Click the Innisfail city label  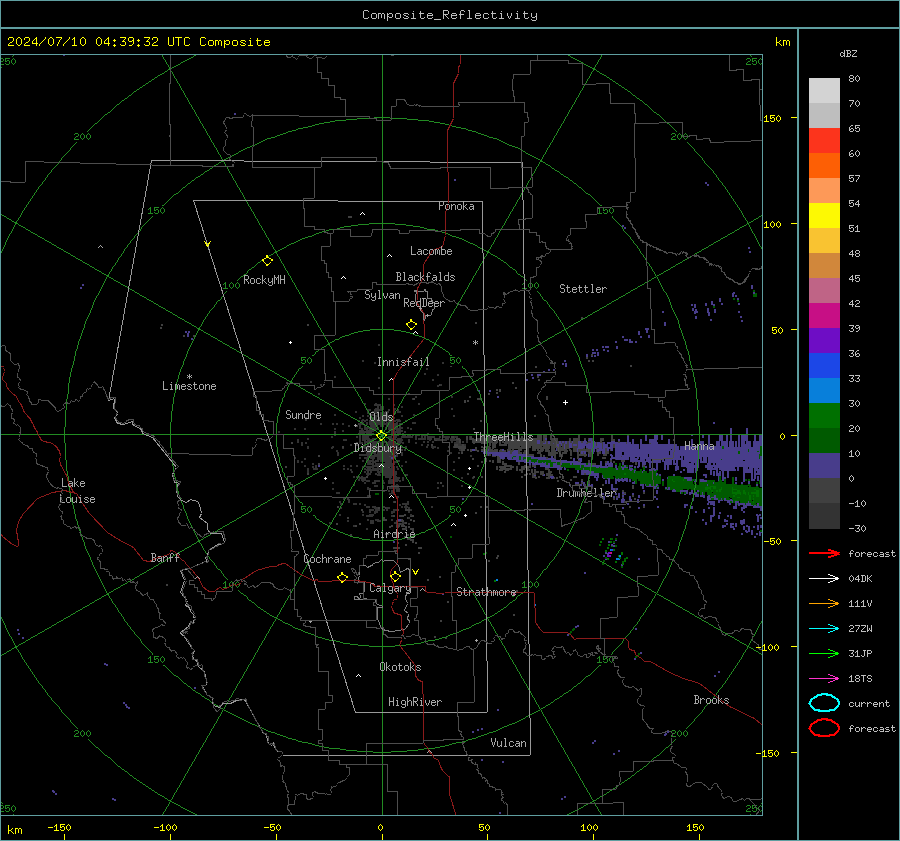[x=403, y=362]
